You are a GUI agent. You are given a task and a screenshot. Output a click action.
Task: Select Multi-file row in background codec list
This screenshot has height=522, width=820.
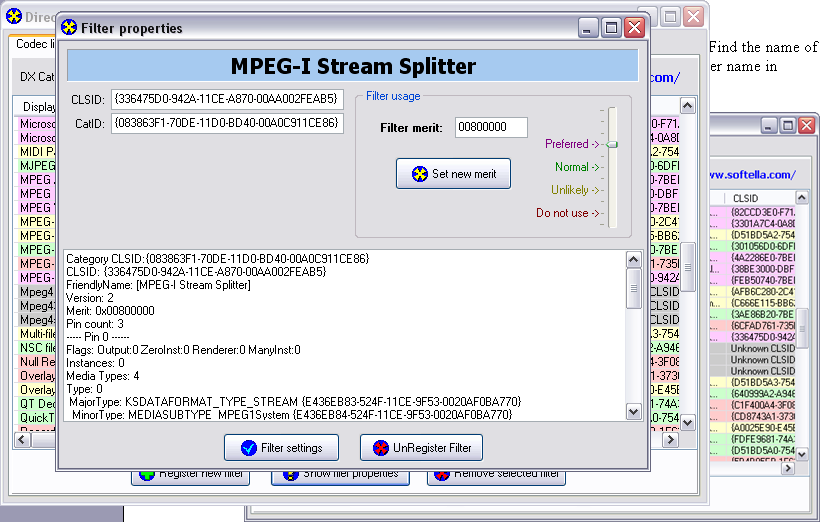click(x=37, y=334)
